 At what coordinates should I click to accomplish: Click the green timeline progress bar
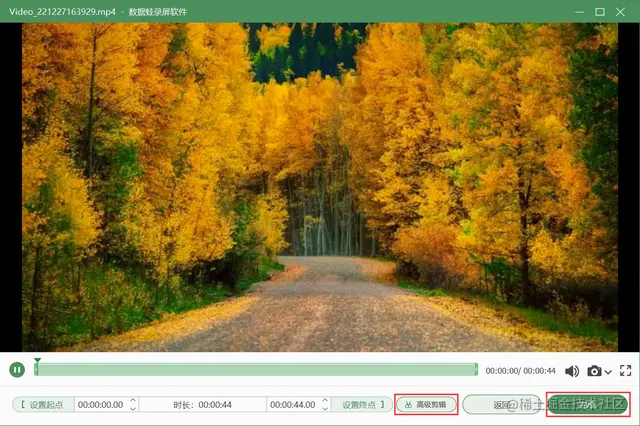[256, 370]
